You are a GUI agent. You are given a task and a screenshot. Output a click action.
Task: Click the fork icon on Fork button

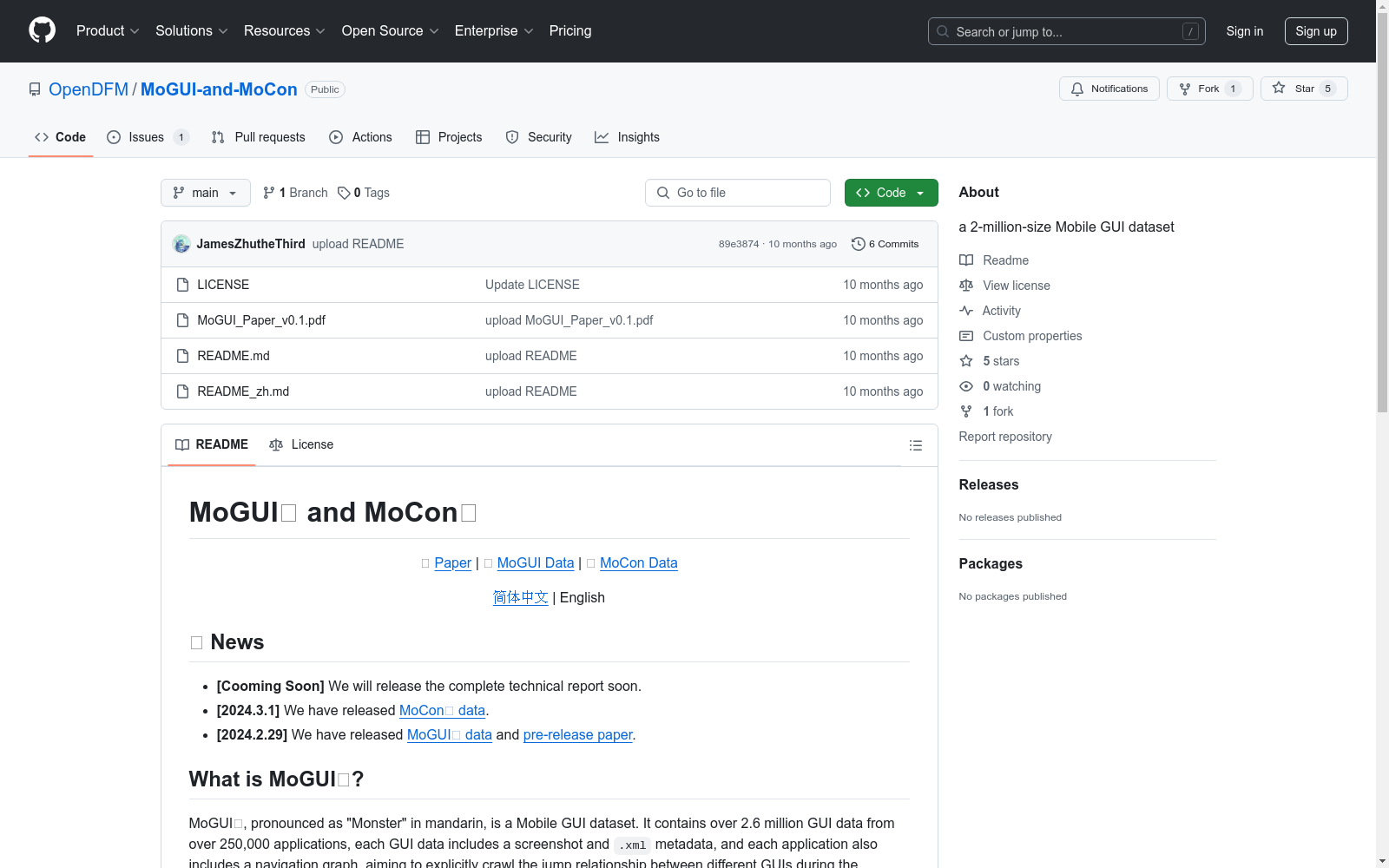pos(1185,89)
